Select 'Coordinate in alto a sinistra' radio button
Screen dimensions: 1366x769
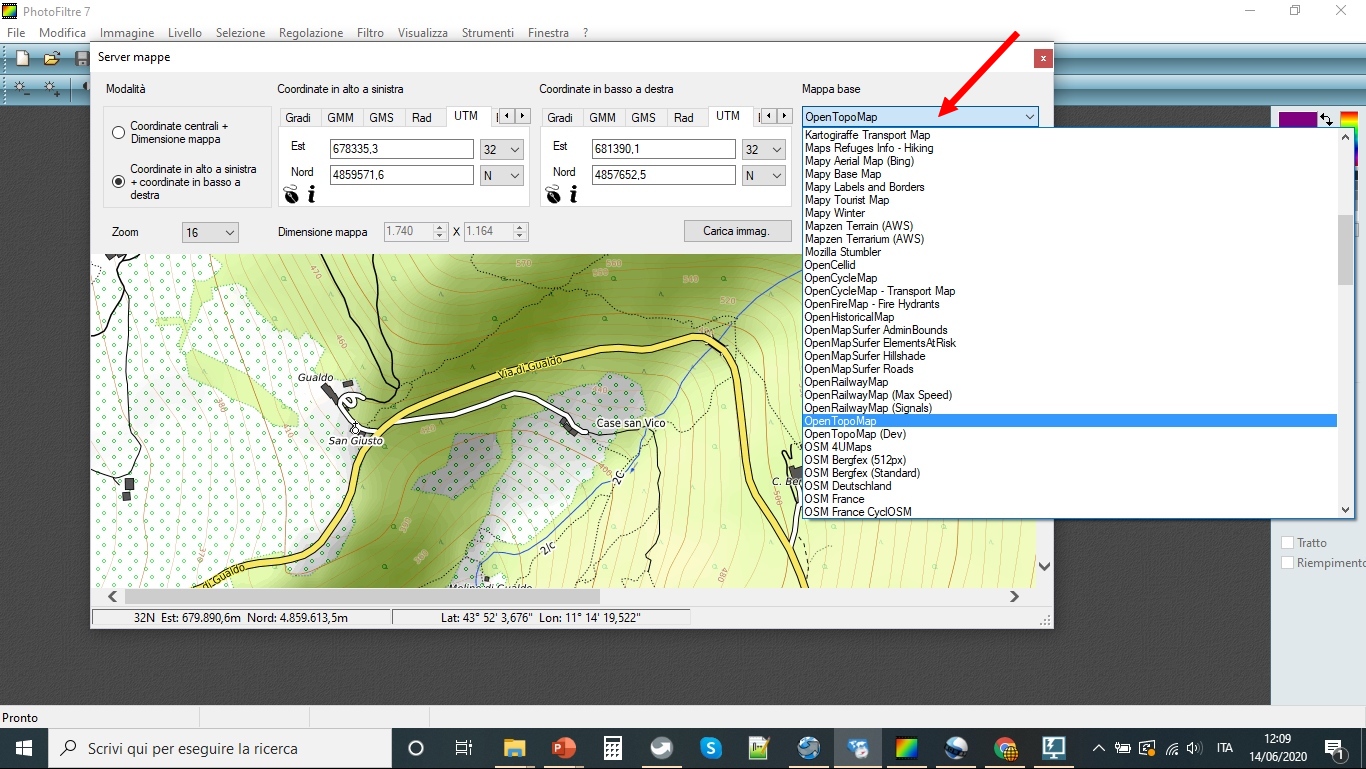[118, 182]
